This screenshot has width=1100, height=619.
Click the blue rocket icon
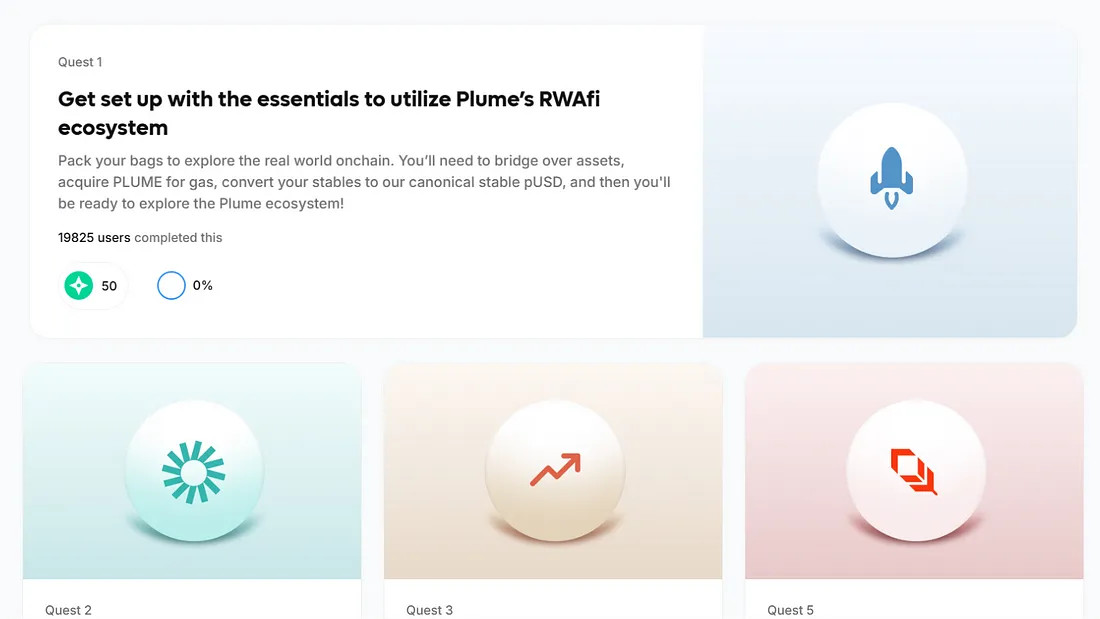click(x=891, y=178)
